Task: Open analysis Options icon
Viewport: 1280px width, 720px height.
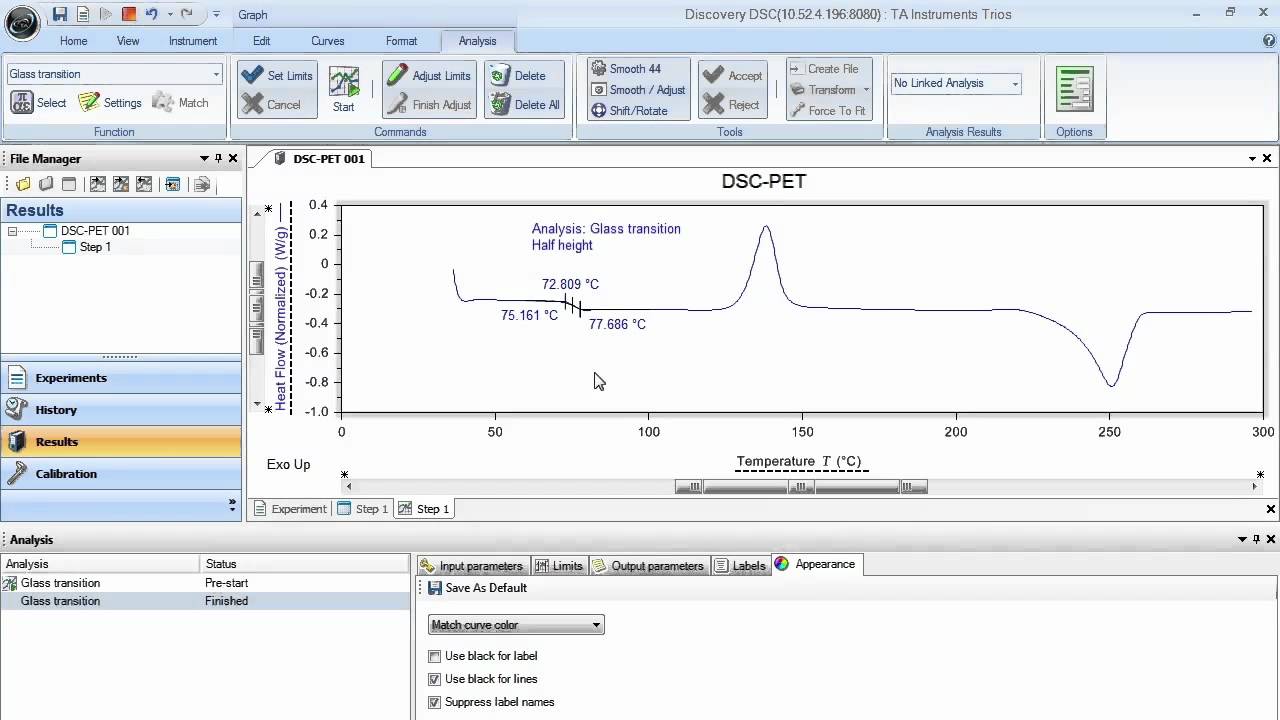Action: [1074, 89]
